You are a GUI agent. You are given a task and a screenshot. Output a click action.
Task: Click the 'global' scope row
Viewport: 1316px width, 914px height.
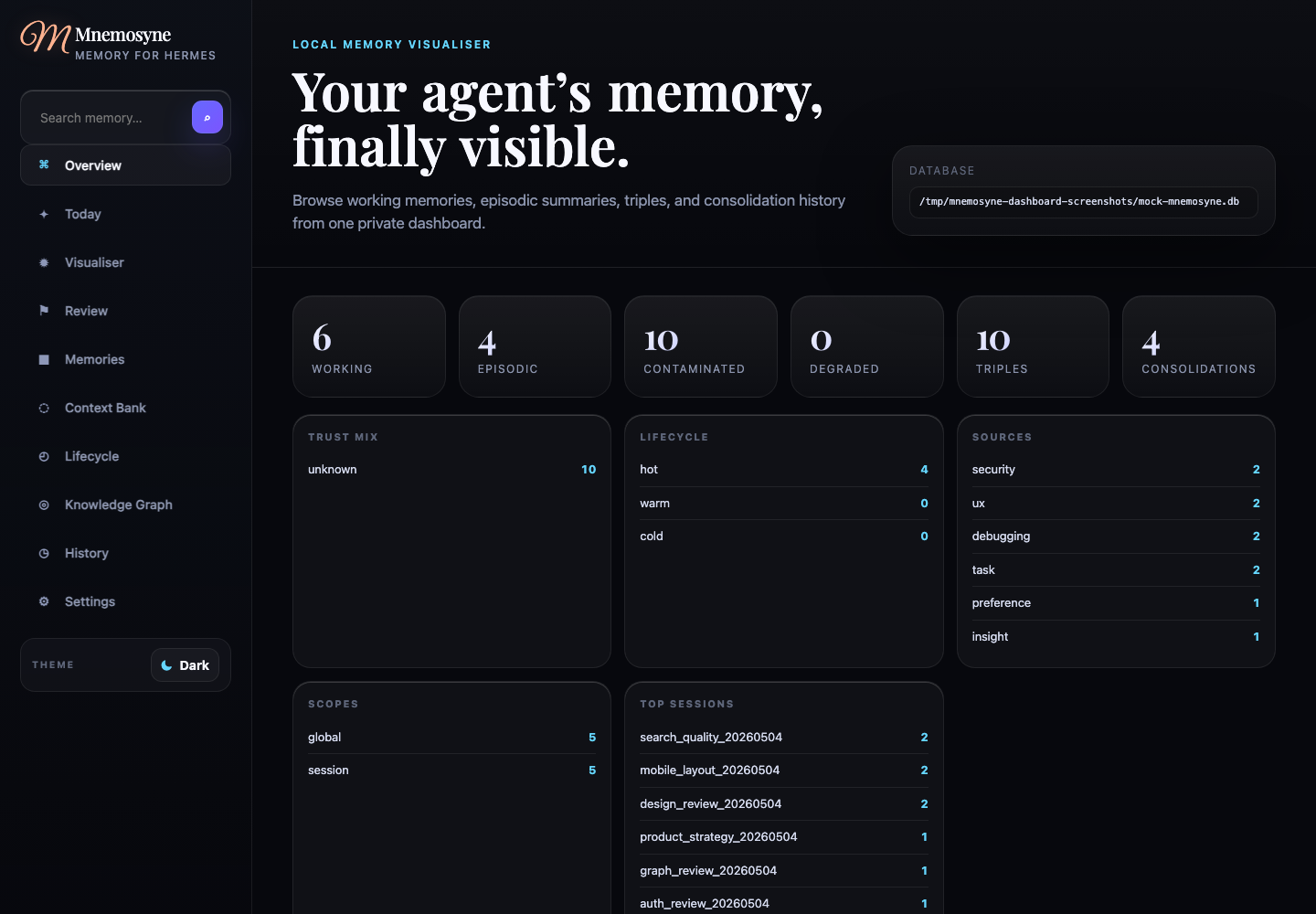pyautogui.click(x=451, y=738)
